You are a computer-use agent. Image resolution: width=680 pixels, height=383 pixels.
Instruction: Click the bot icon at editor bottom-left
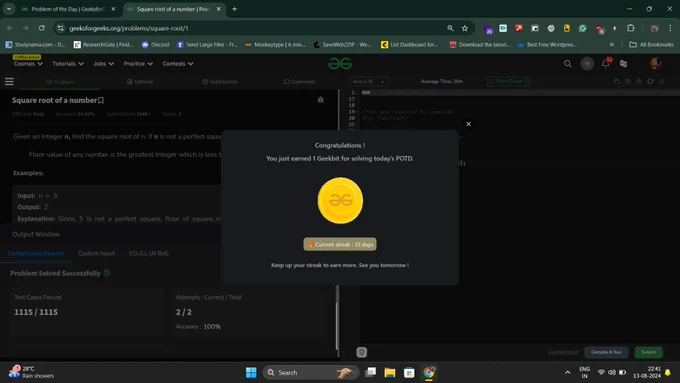tap(362, 352)
